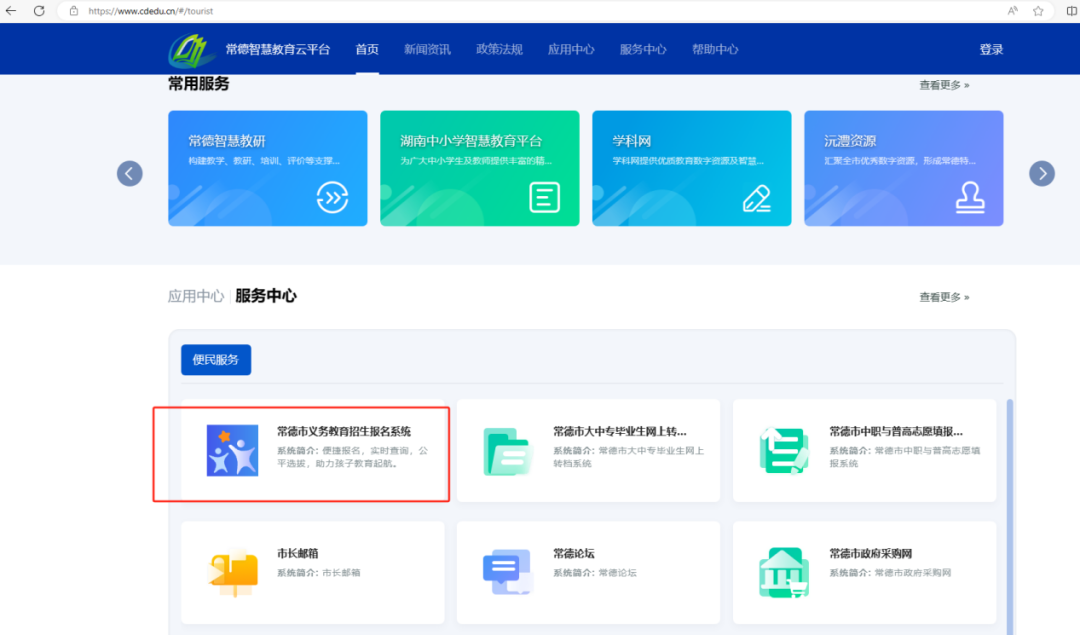Open the 湖南中小学智慧教育平台 card
The image size is (1080, 635).
pyautogui.click(x=479, y=168)
